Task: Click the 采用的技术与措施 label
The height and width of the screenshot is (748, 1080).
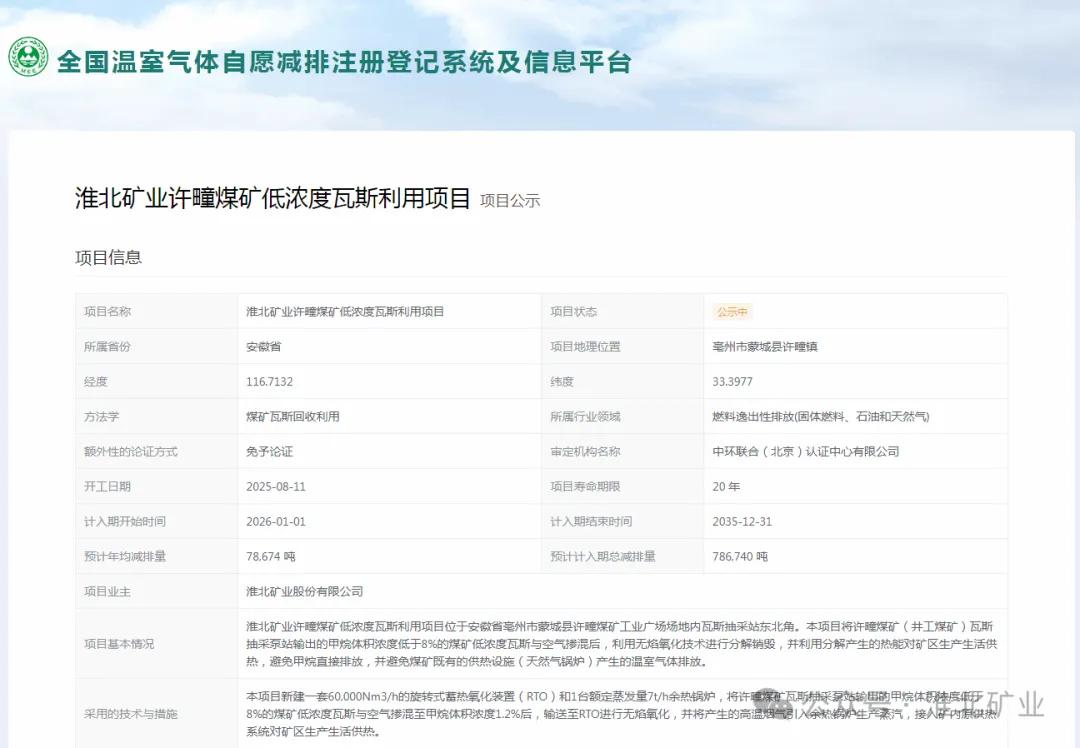Action: (x=131, y=714)
